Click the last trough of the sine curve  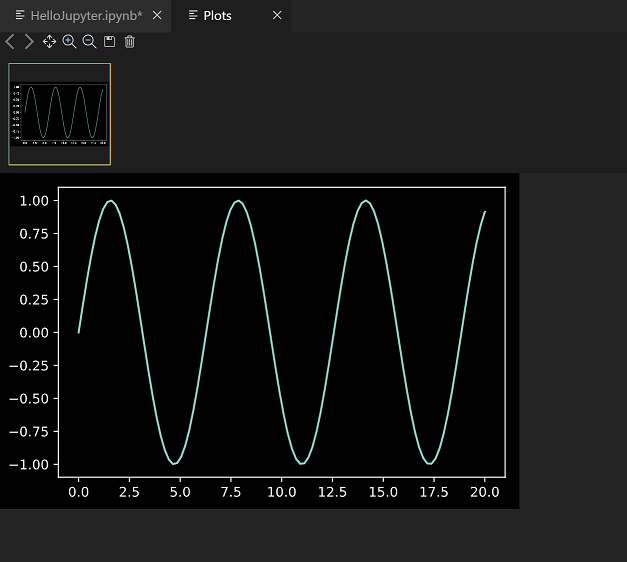429,463
